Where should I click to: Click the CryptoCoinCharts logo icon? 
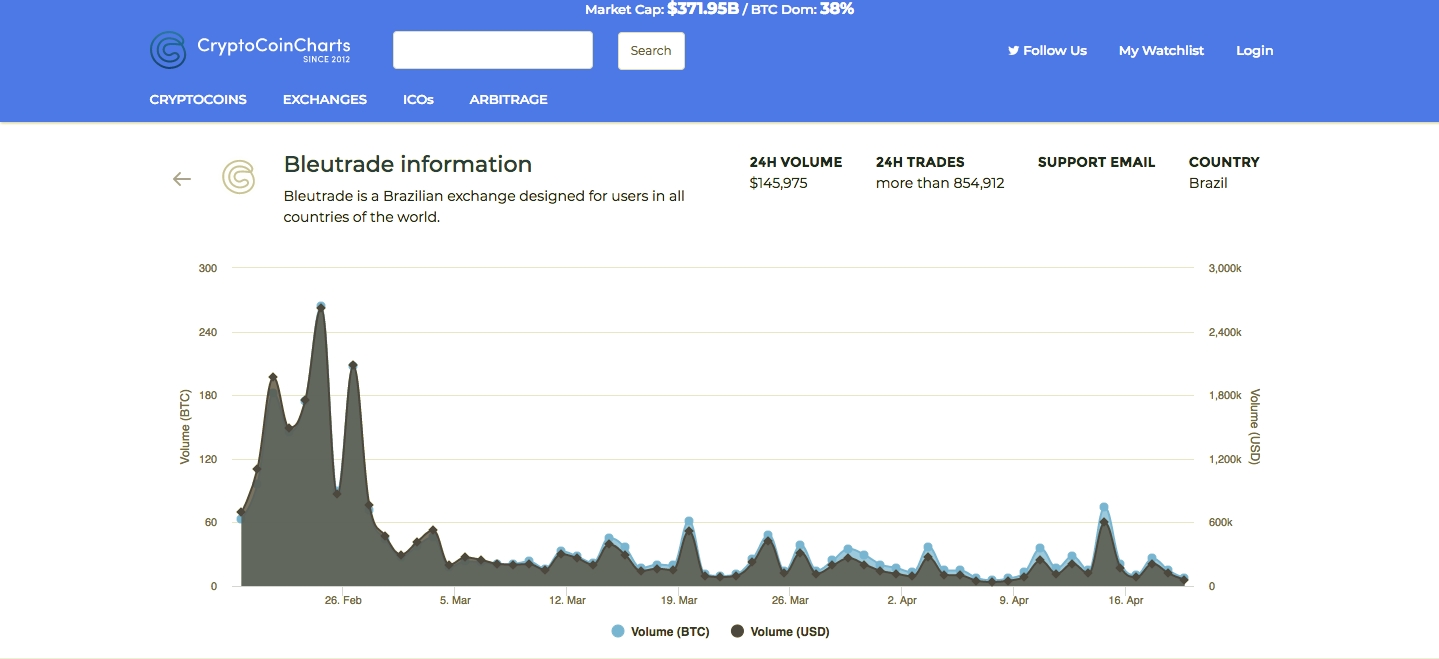168,50
